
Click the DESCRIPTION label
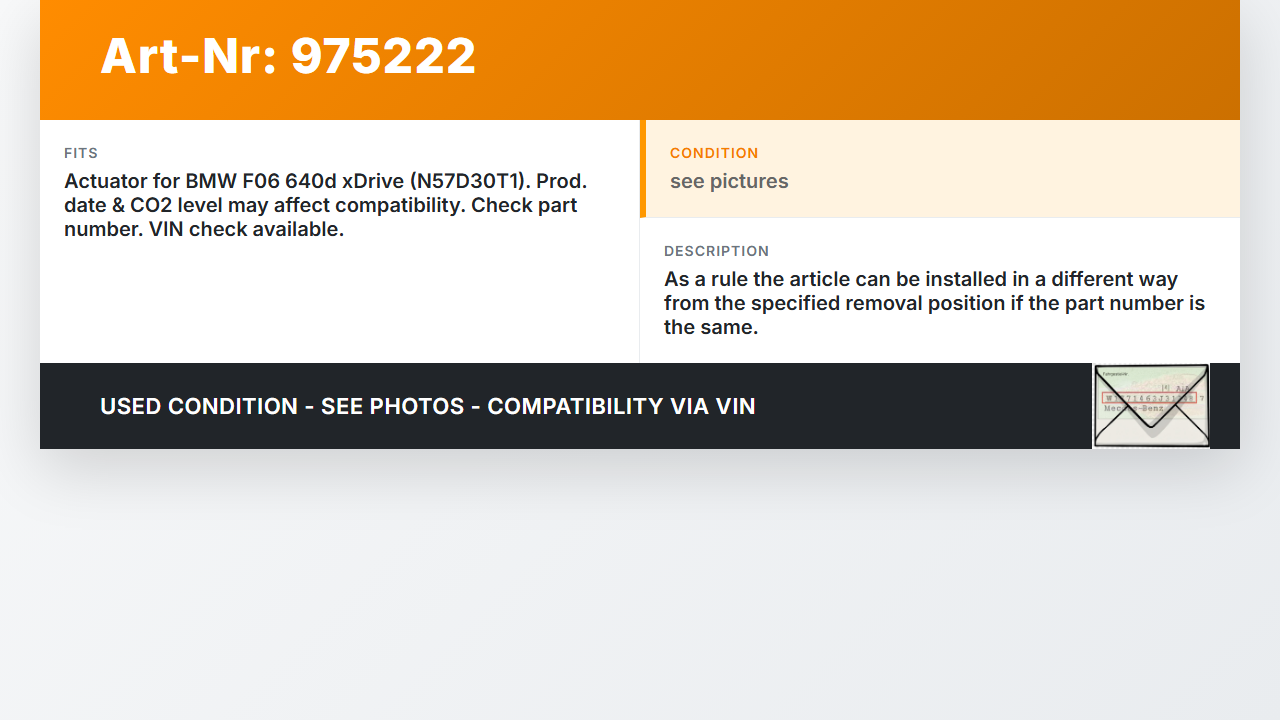click(717, 251)
